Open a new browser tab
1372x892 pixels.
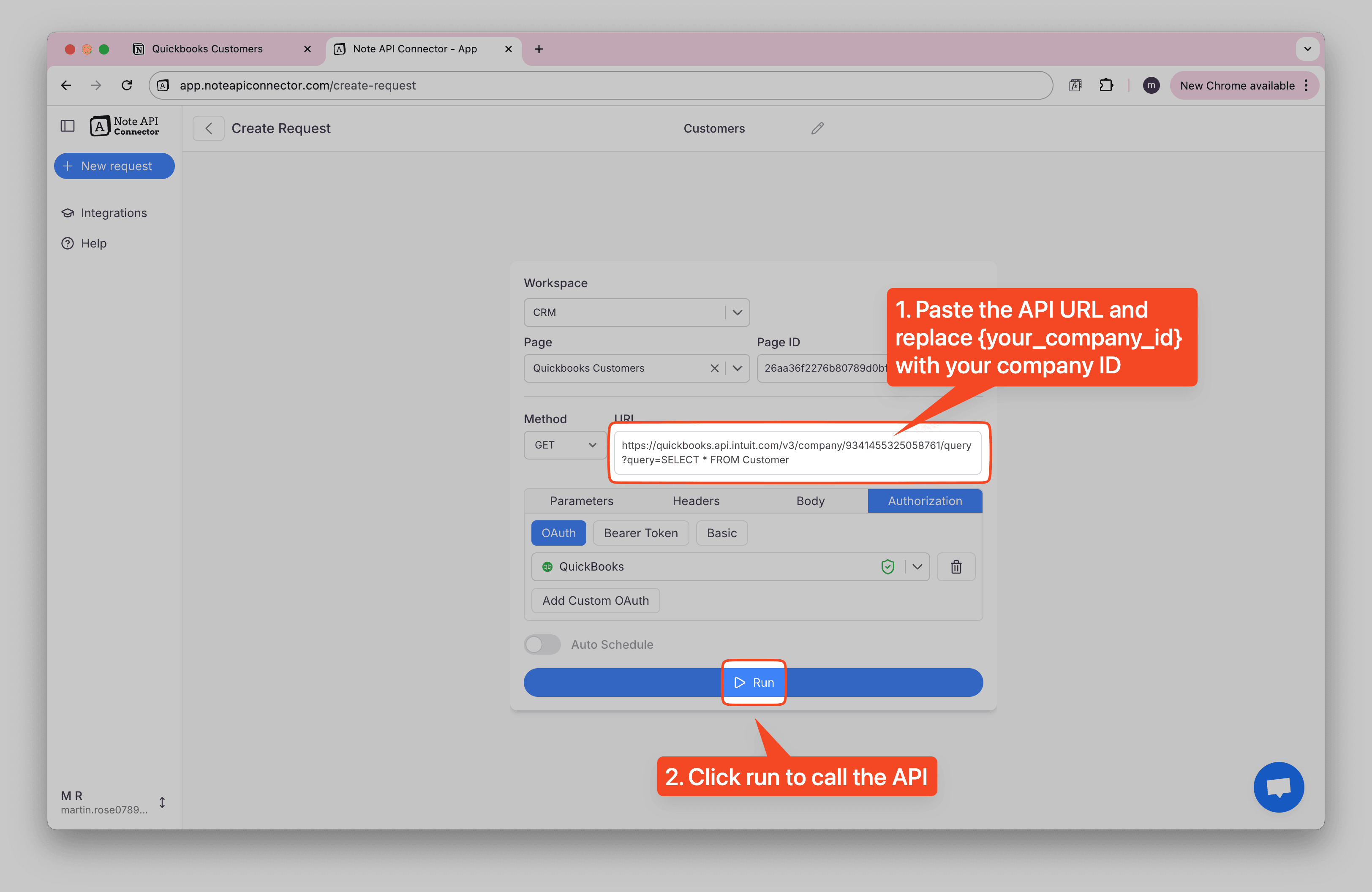coord(539,49)
